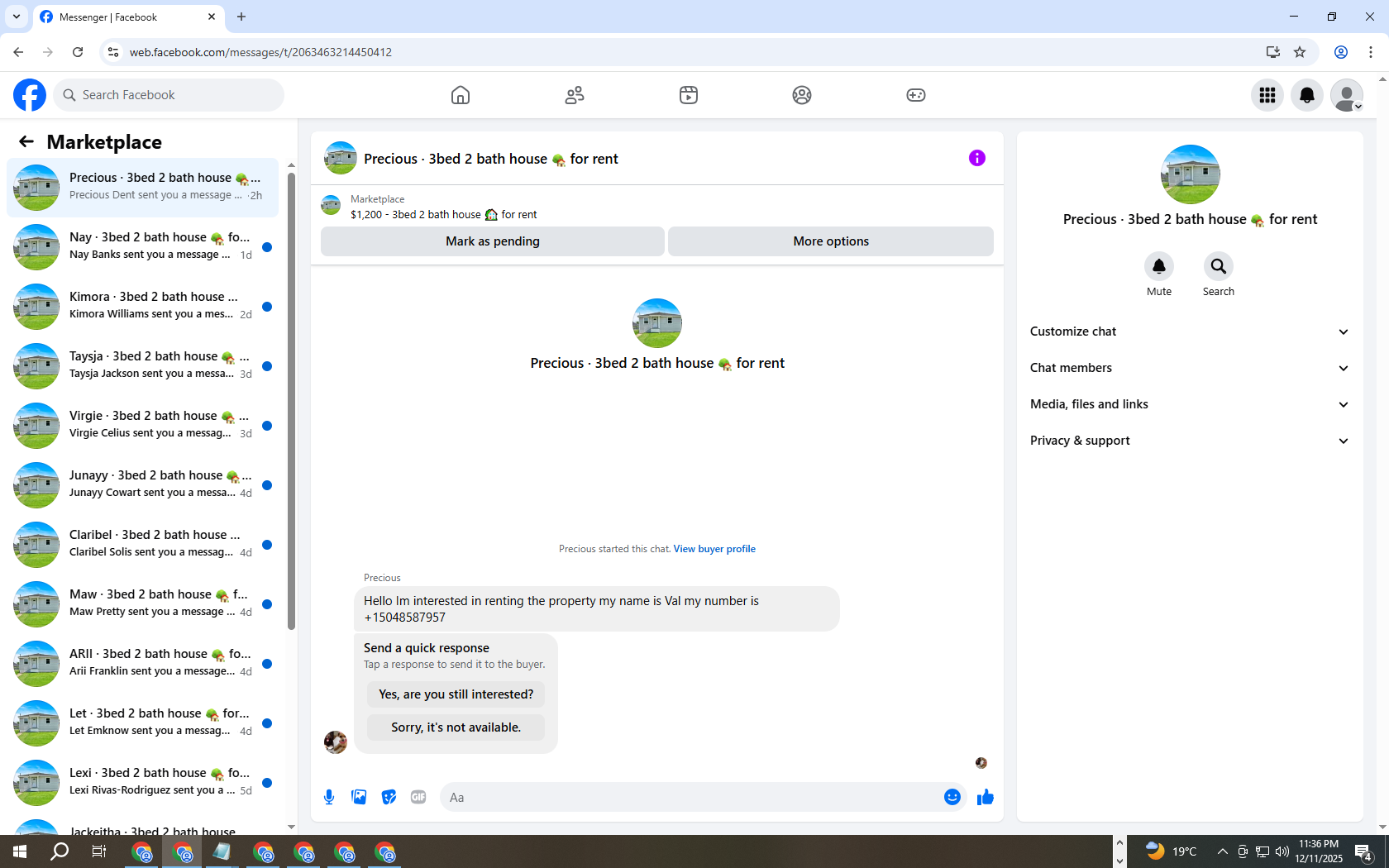Open Virgie Celius conversation
The image size is (1389, 868).
[x=143, y=425]
